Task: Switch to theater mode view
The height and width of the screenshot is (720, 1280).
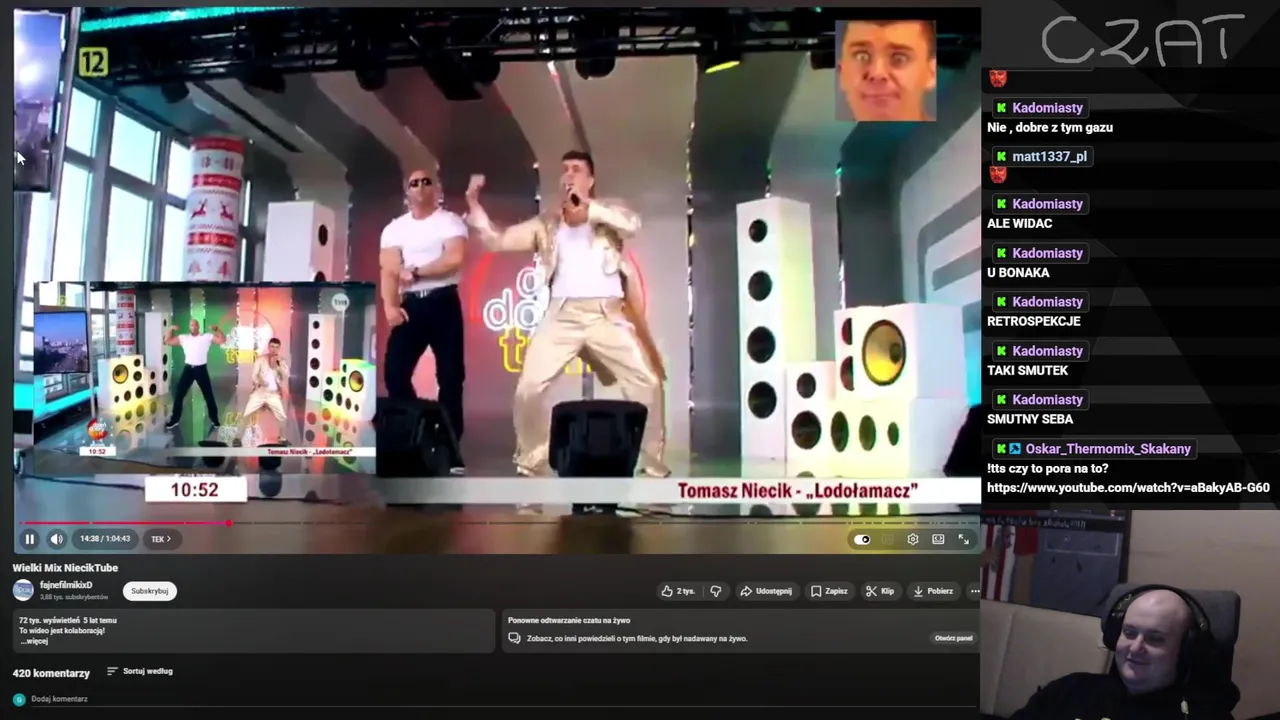Action: 938,539
